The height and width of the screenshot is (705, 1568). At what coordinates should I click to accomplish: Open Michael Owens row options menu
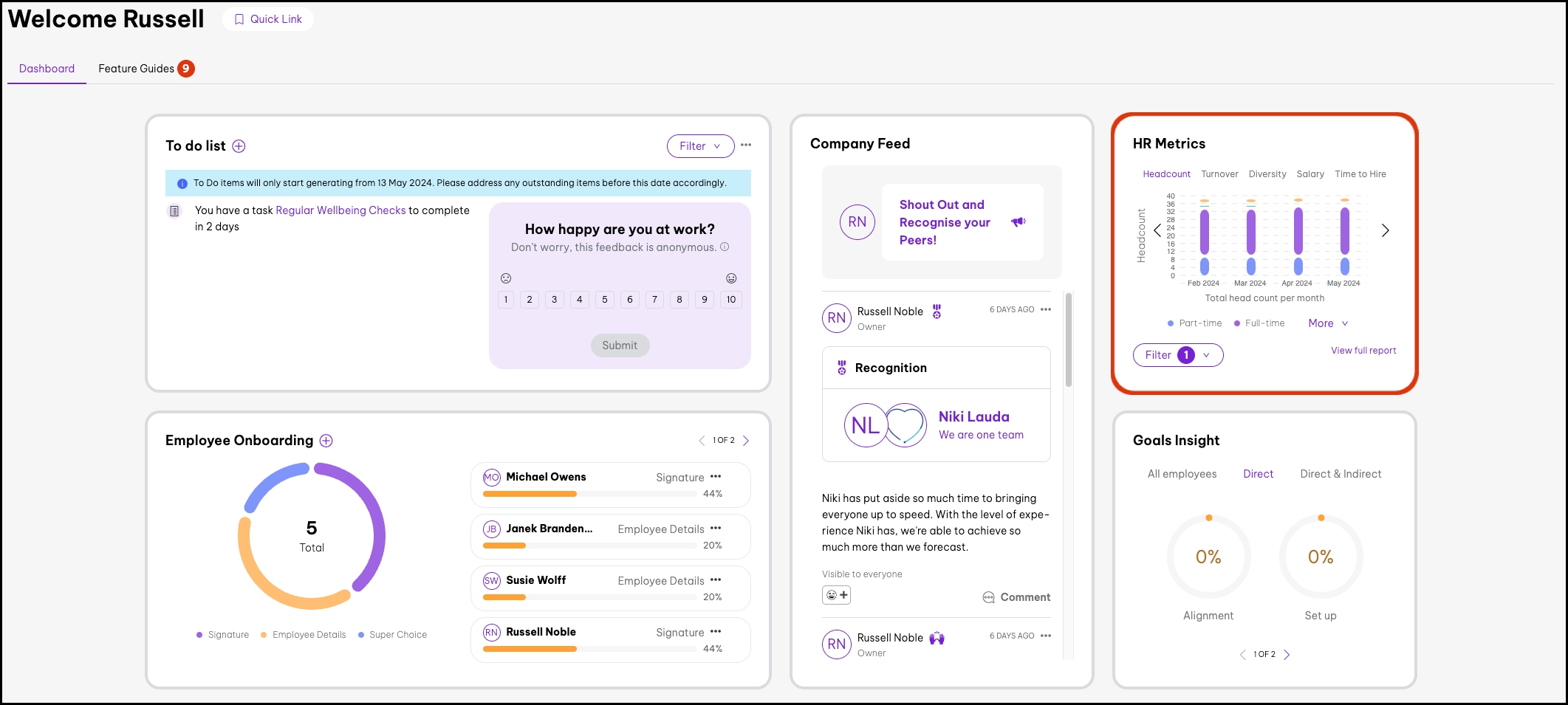pyautogui.click(x=716, y=477)
